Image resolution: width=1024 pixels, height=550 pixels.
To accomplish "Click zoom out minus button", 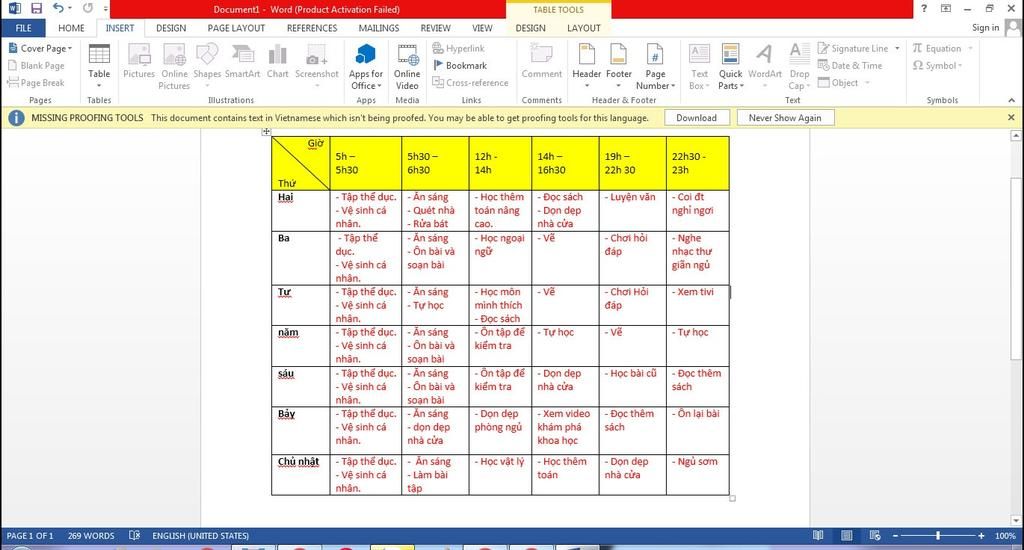I will coord(895,536).
